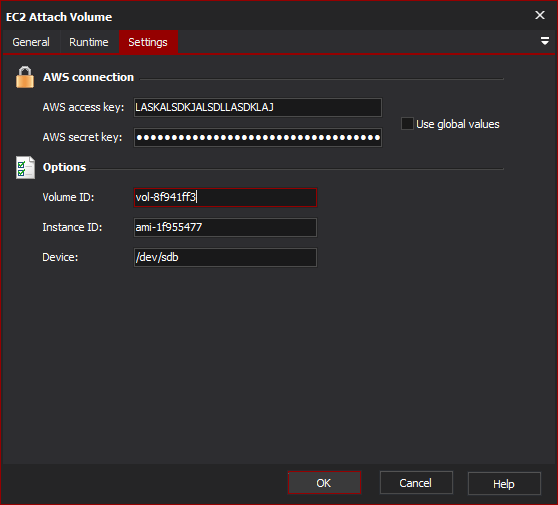
Task: Open the tab options dropdown arrow
Action: point(544,41)
